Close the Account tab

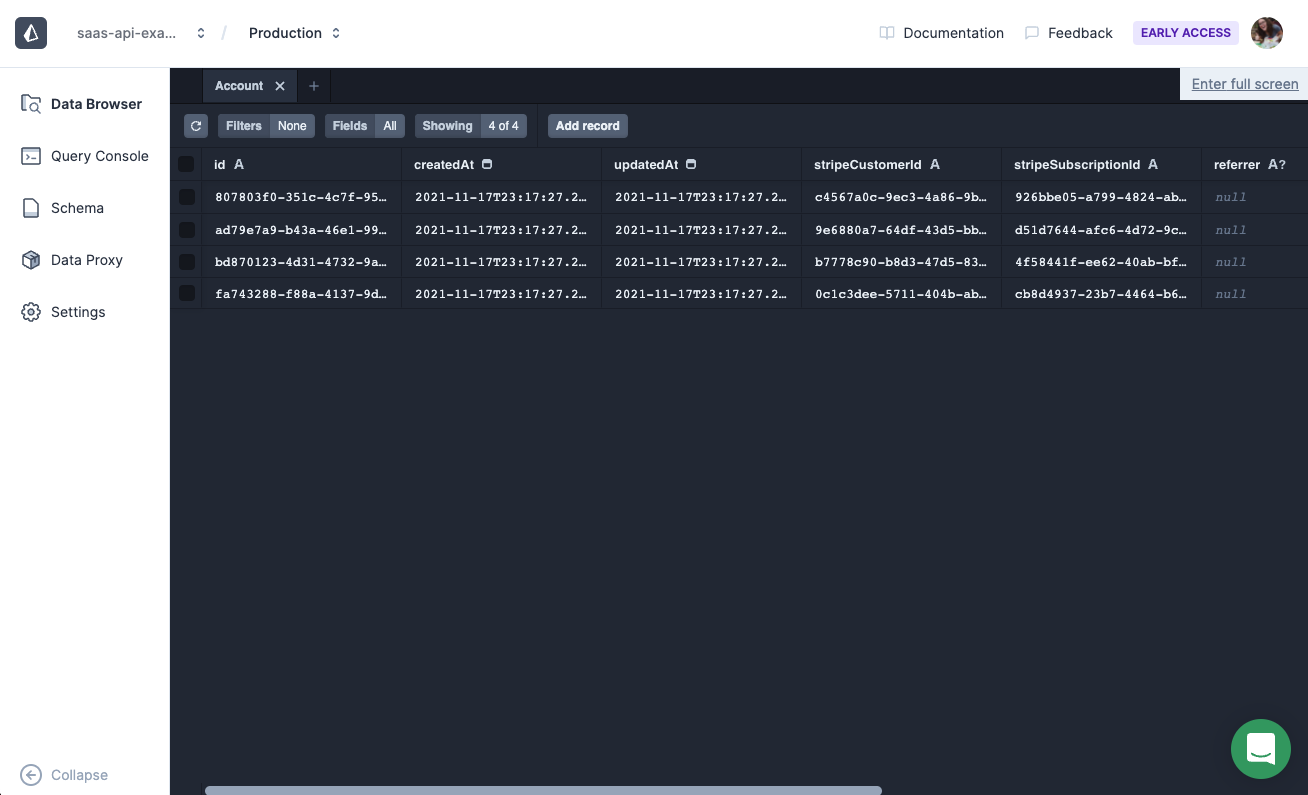280,86
